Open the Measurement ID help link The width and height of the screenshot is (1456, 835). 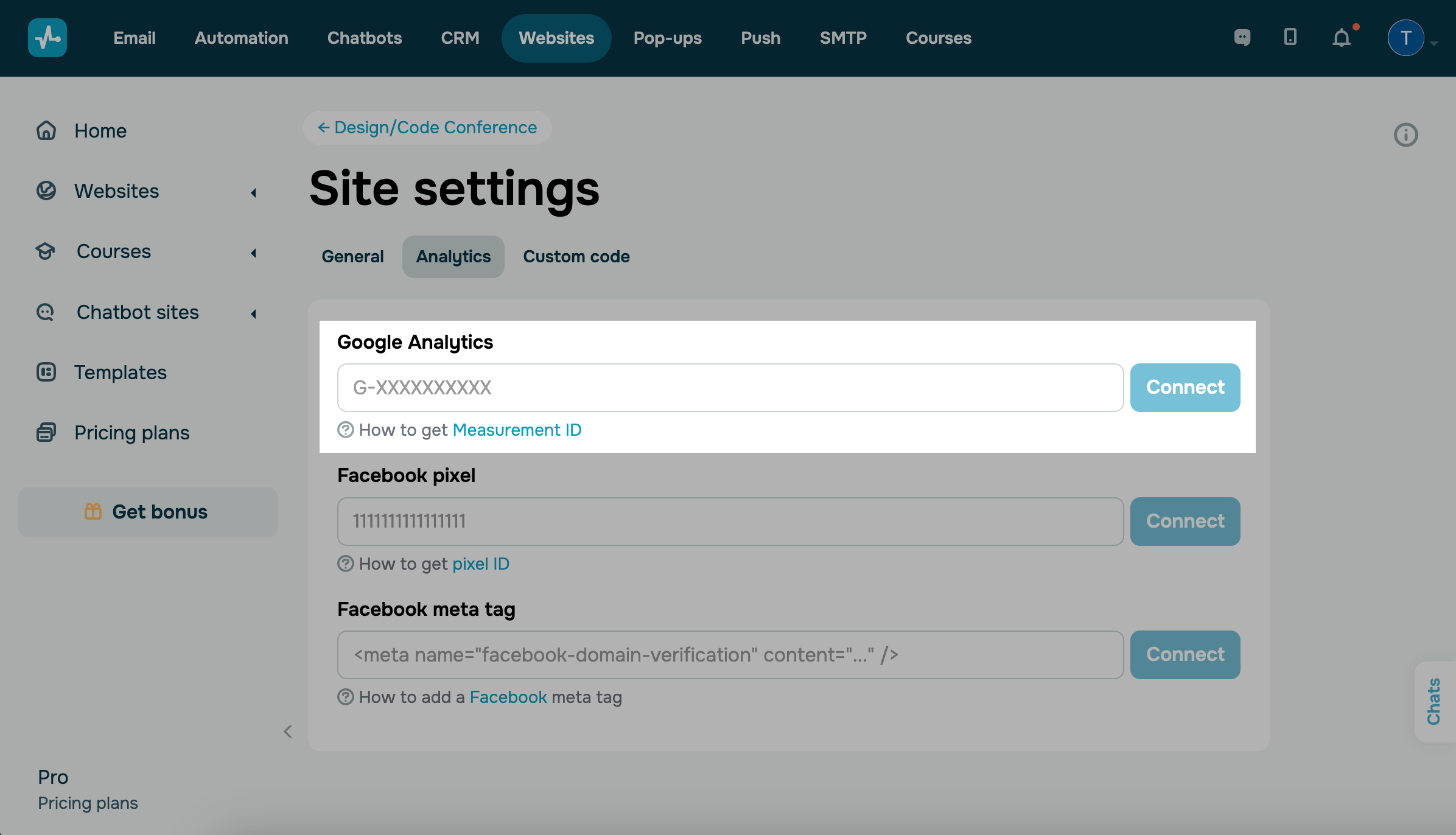click(x=517, y=430)
